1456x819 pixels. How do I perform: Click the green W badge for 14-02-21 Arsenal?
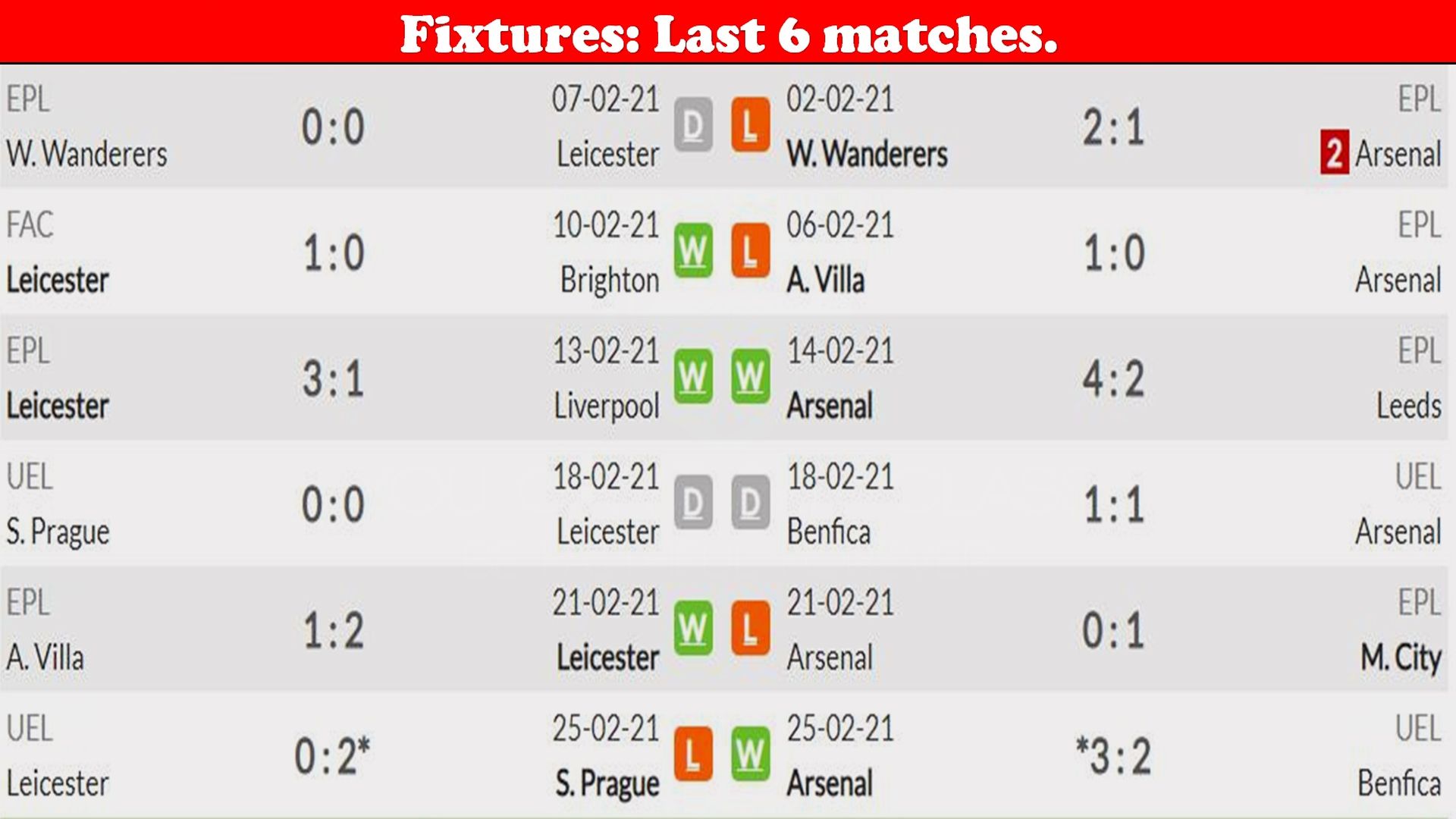[751, 377]
